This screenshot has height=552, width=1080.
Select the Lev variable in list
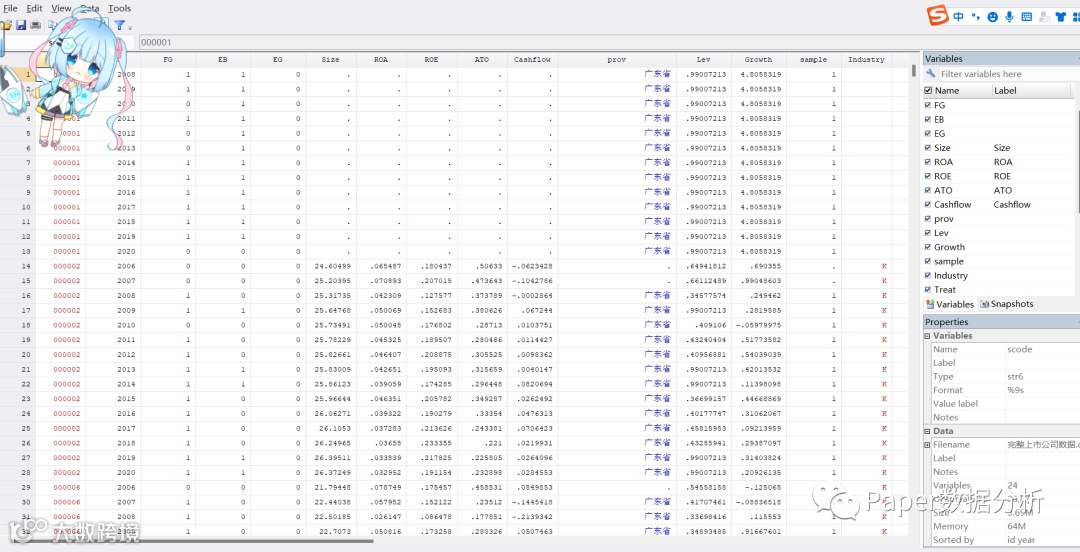(x=941, y=233)
